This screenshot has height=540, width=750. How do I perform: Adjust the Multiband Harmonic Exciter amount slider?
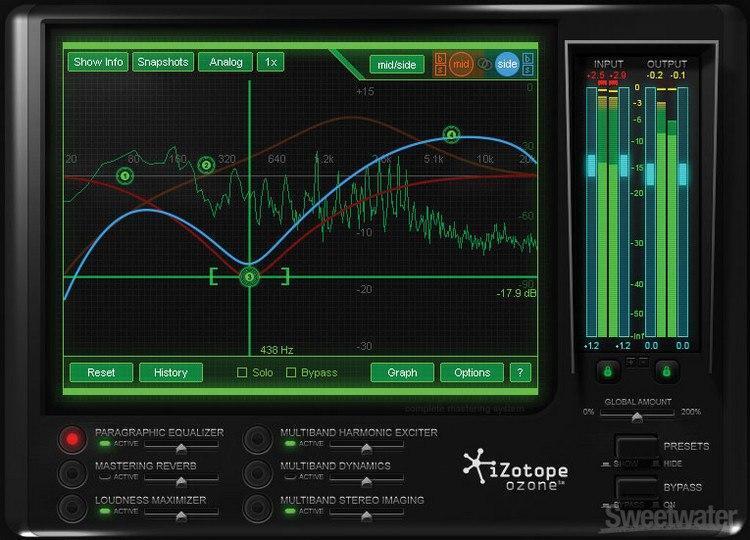366,449
